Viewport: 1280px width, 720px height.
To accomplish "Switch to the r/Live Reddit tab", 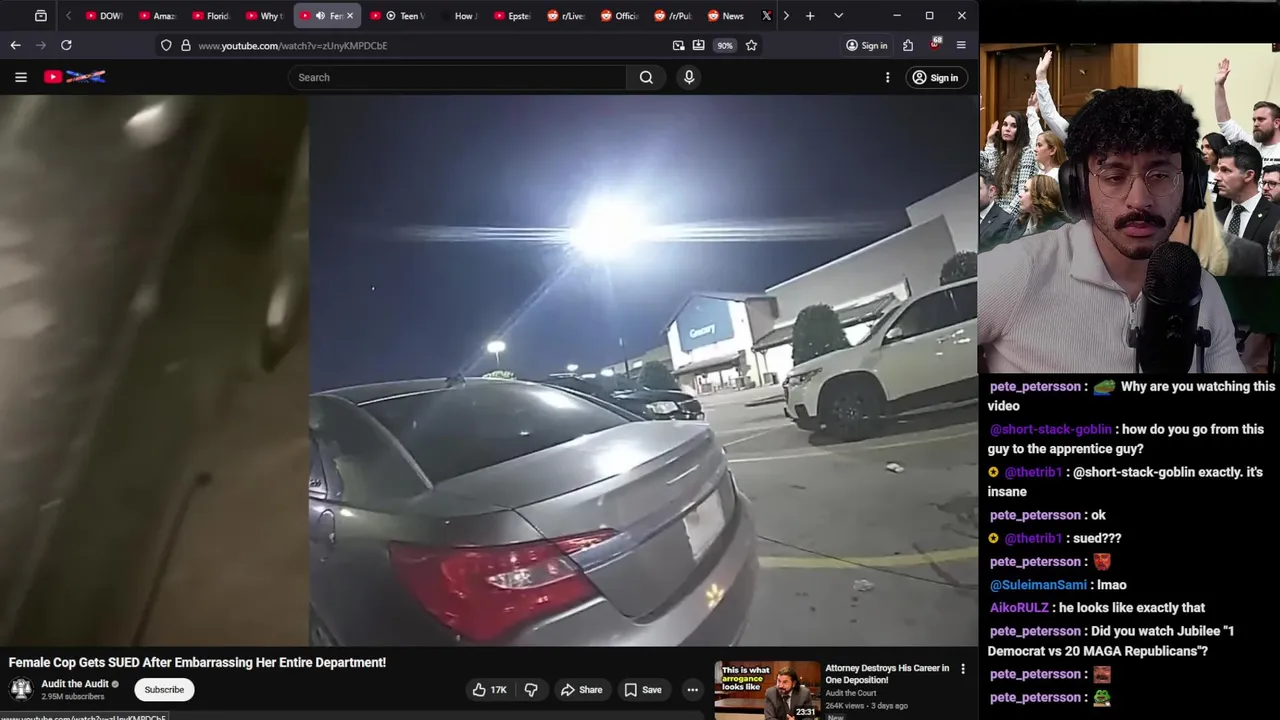I will (566, 16).
